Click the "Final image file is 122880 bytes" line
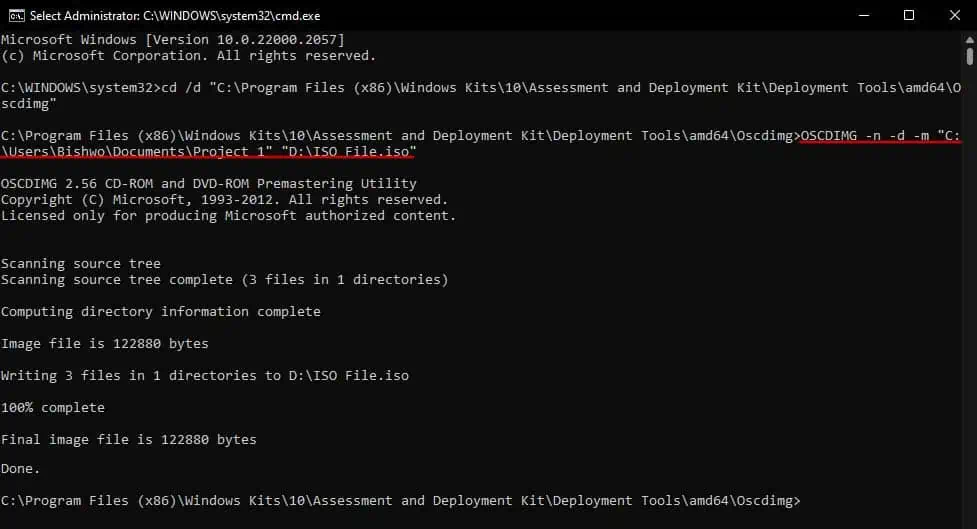 pyautogui.click(x=128, y=439)
